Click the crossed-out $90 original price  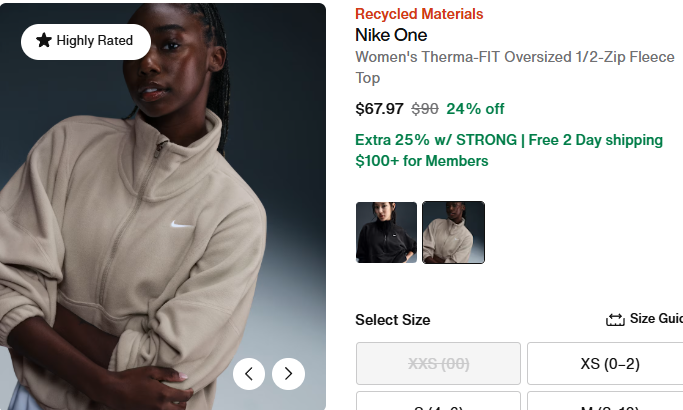click(425, 109)
